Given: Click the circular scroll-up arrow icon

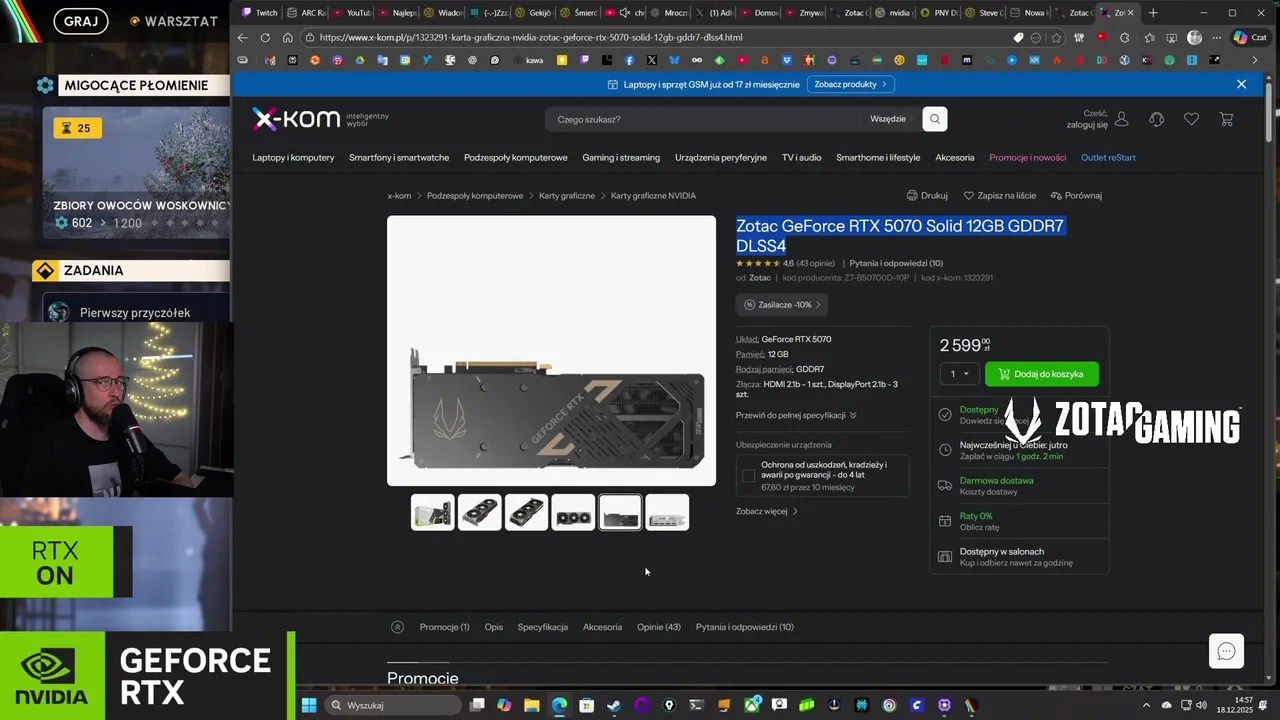Looking at the screenshot, I should click(397, 627).
